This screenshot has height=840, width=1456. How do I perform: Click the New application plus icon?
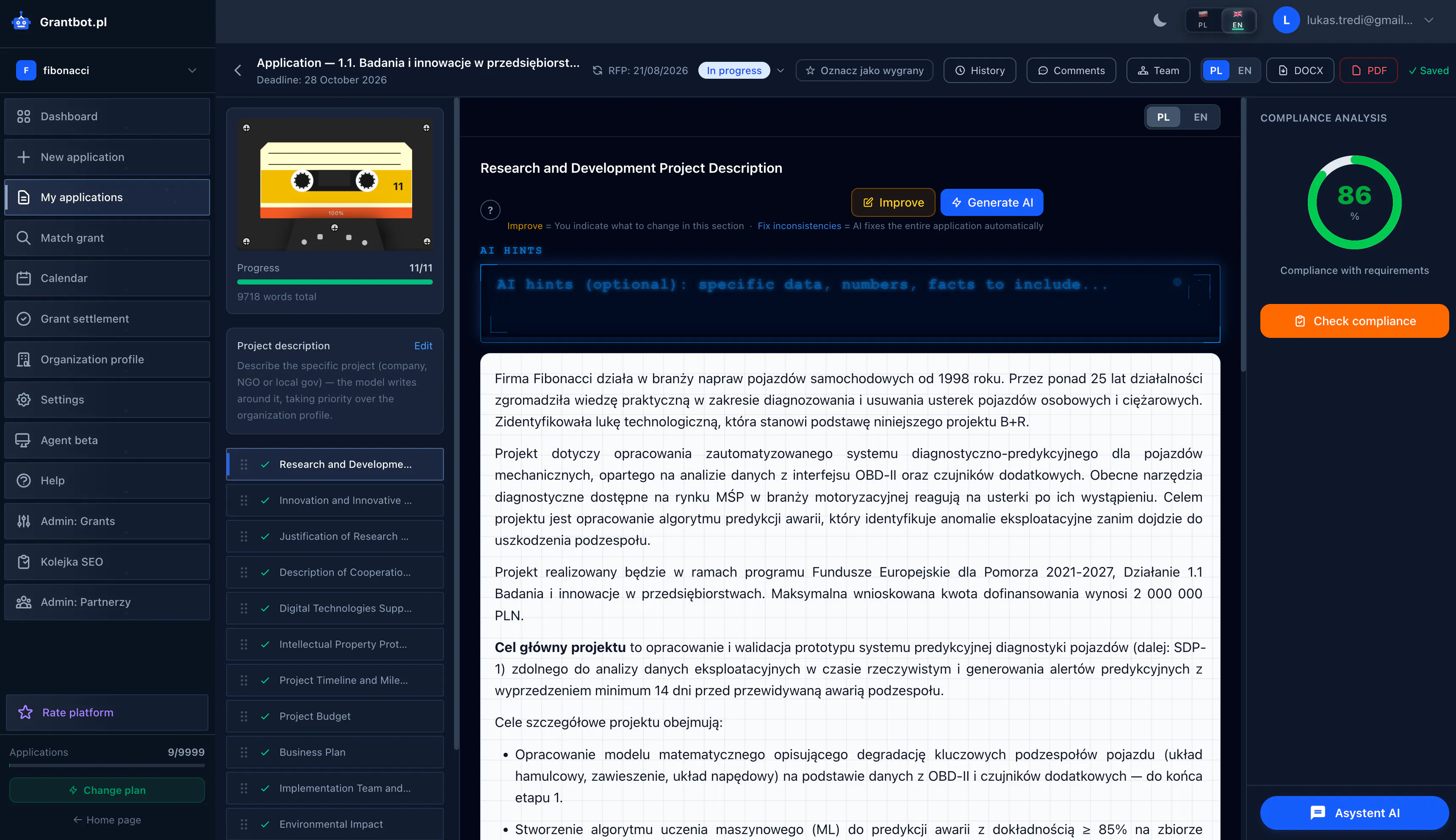[x=24, y=157]
